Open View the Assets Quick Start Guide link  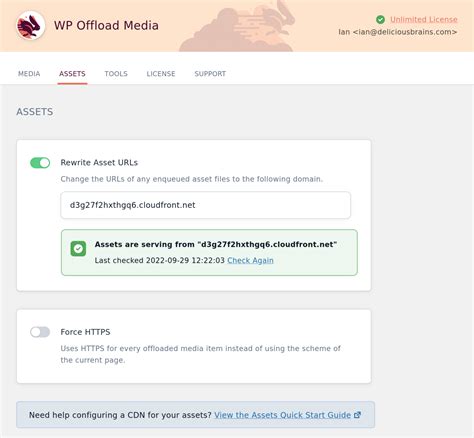click(282, 415)
